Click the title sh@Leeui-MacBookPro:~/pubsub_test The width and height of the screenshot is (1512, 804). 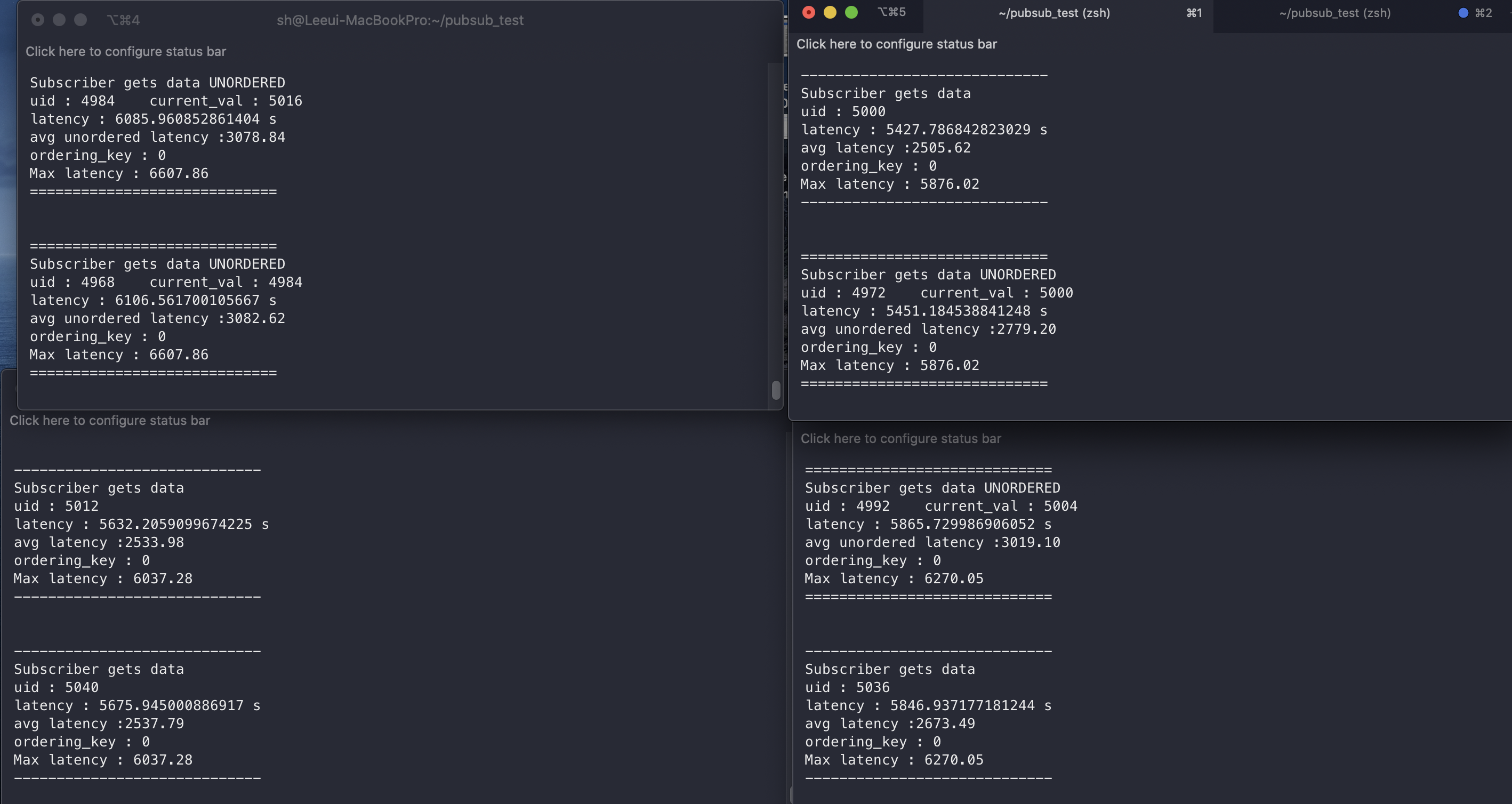400,20
